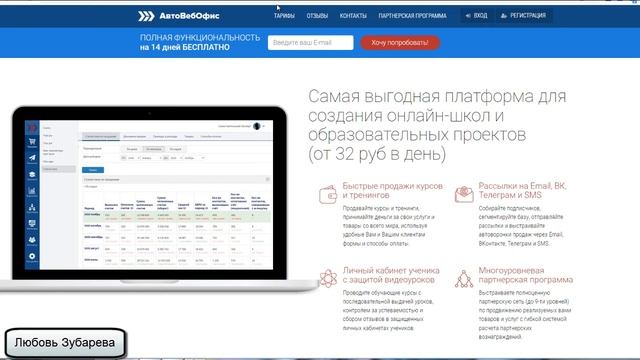Screen dimensions: 640x360
Task: Click the АвтоВебОфис logo
Action: click(178, 16)
